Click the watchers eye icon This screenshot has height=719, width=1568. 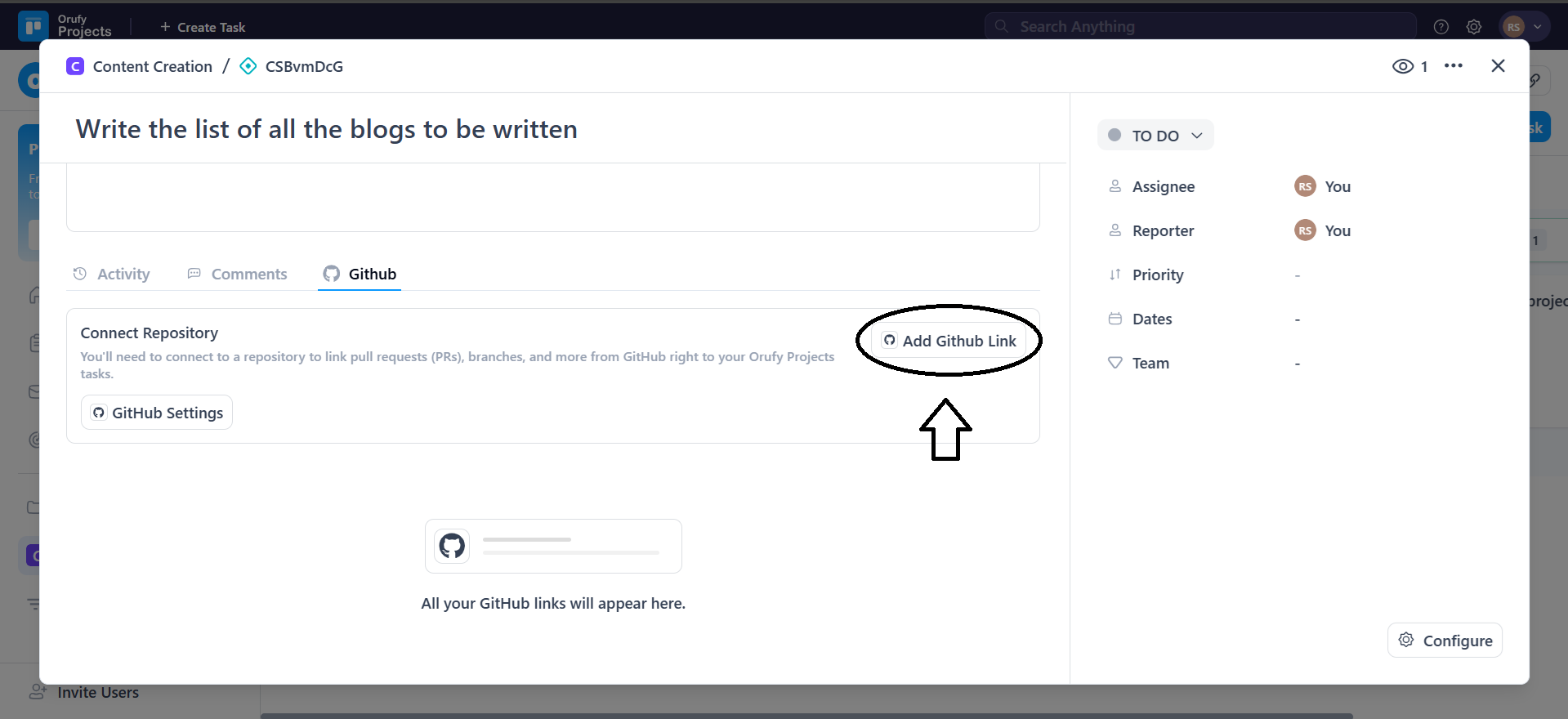pos(1403,66)
